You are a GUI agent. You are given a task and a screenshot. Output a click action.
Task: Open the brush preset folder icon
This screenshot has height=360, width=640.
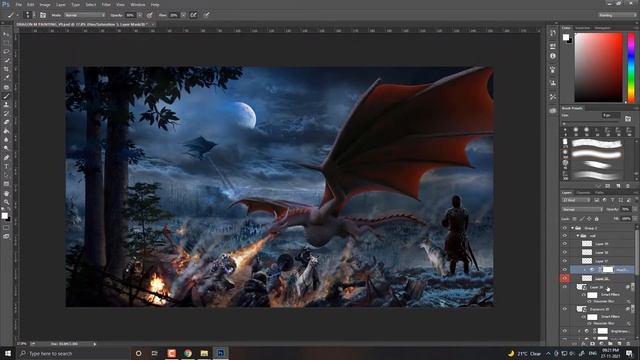tap(628, 119)
